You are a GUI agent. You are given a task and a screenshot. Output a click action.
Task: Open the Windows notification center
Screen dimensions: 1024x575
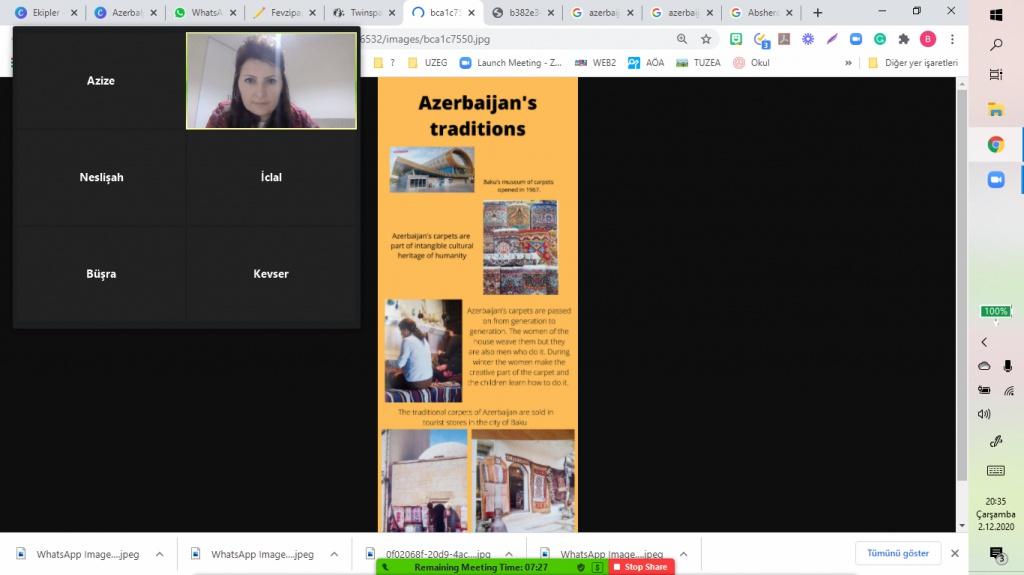[x=996, y=553]
